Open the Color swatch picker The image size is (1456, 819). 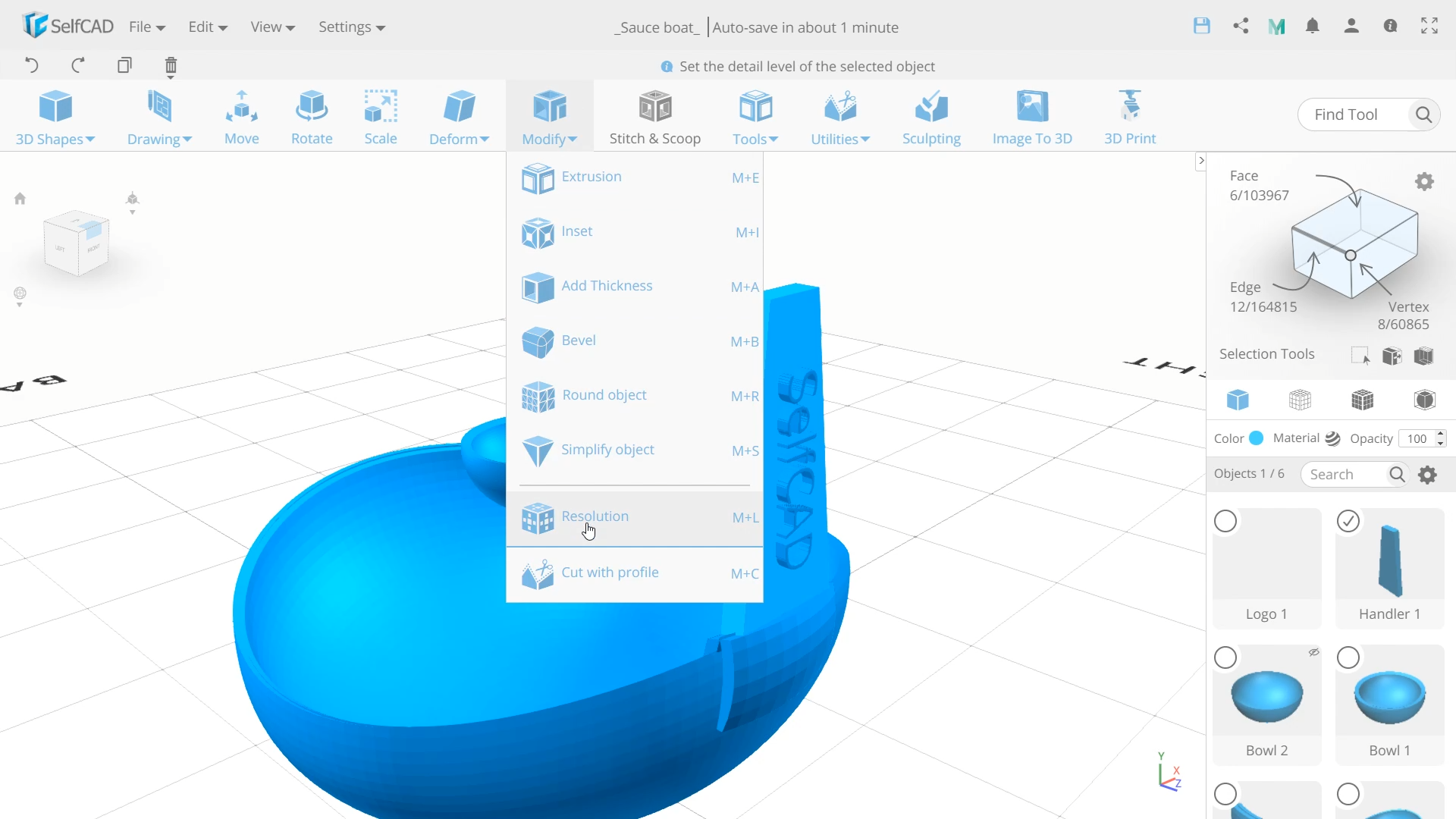1257,438
